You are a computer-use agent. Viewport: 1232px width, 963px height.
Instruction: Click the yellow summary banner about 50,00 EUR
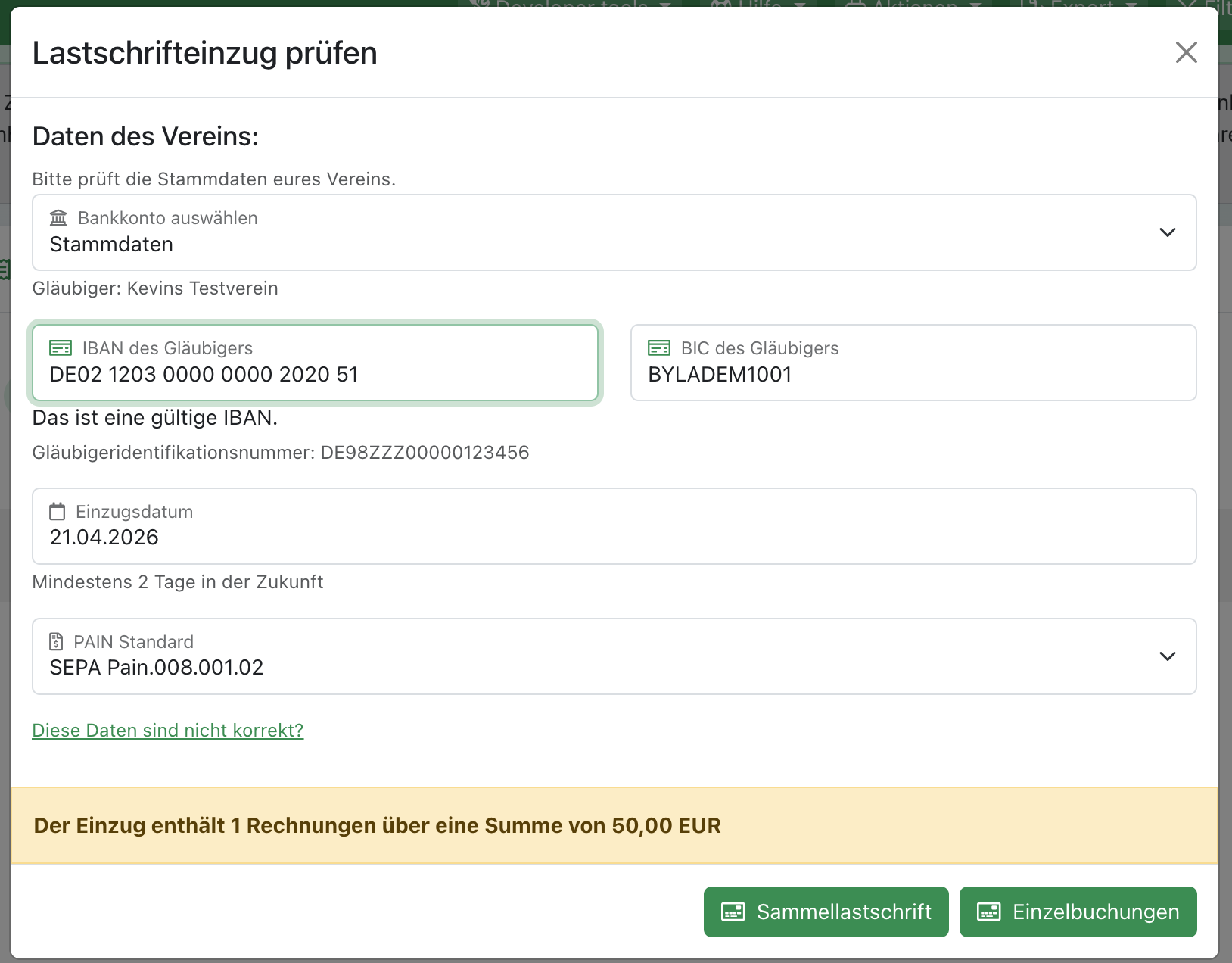point(613,825)
